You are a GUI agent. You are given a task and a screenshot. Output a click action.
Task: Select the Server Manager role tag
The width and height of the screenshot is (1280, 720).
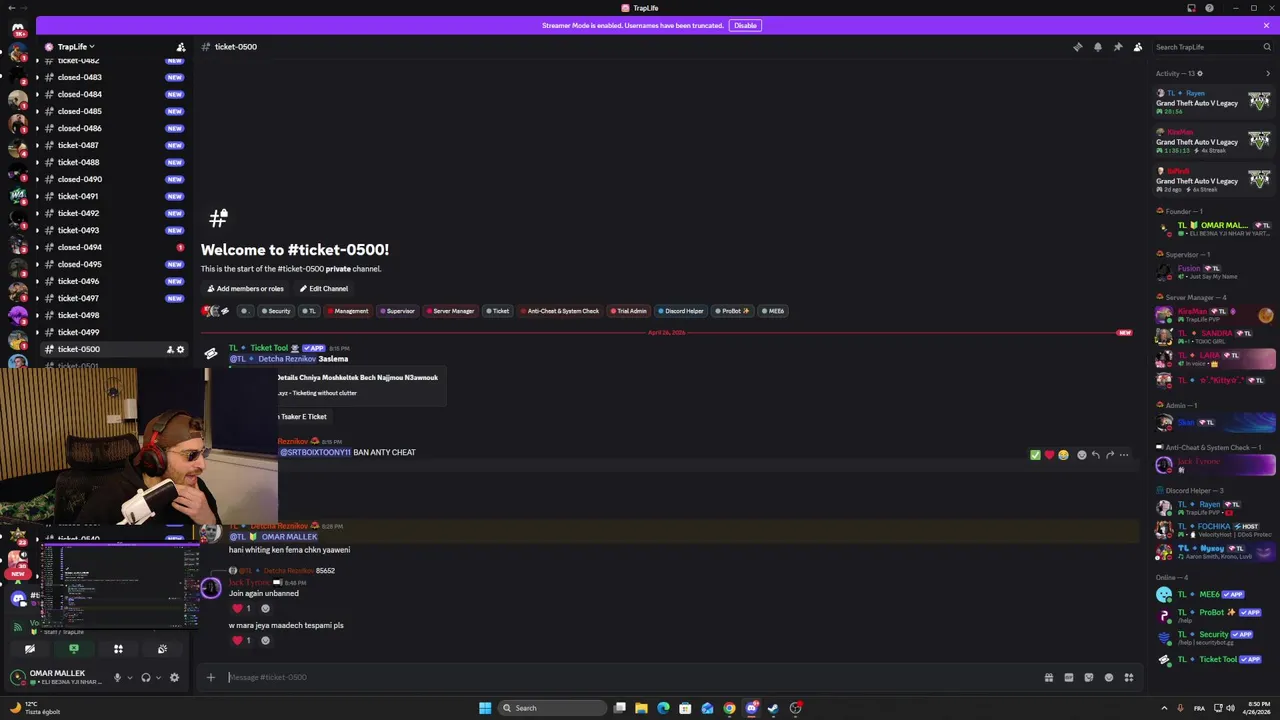coord(450,311)
